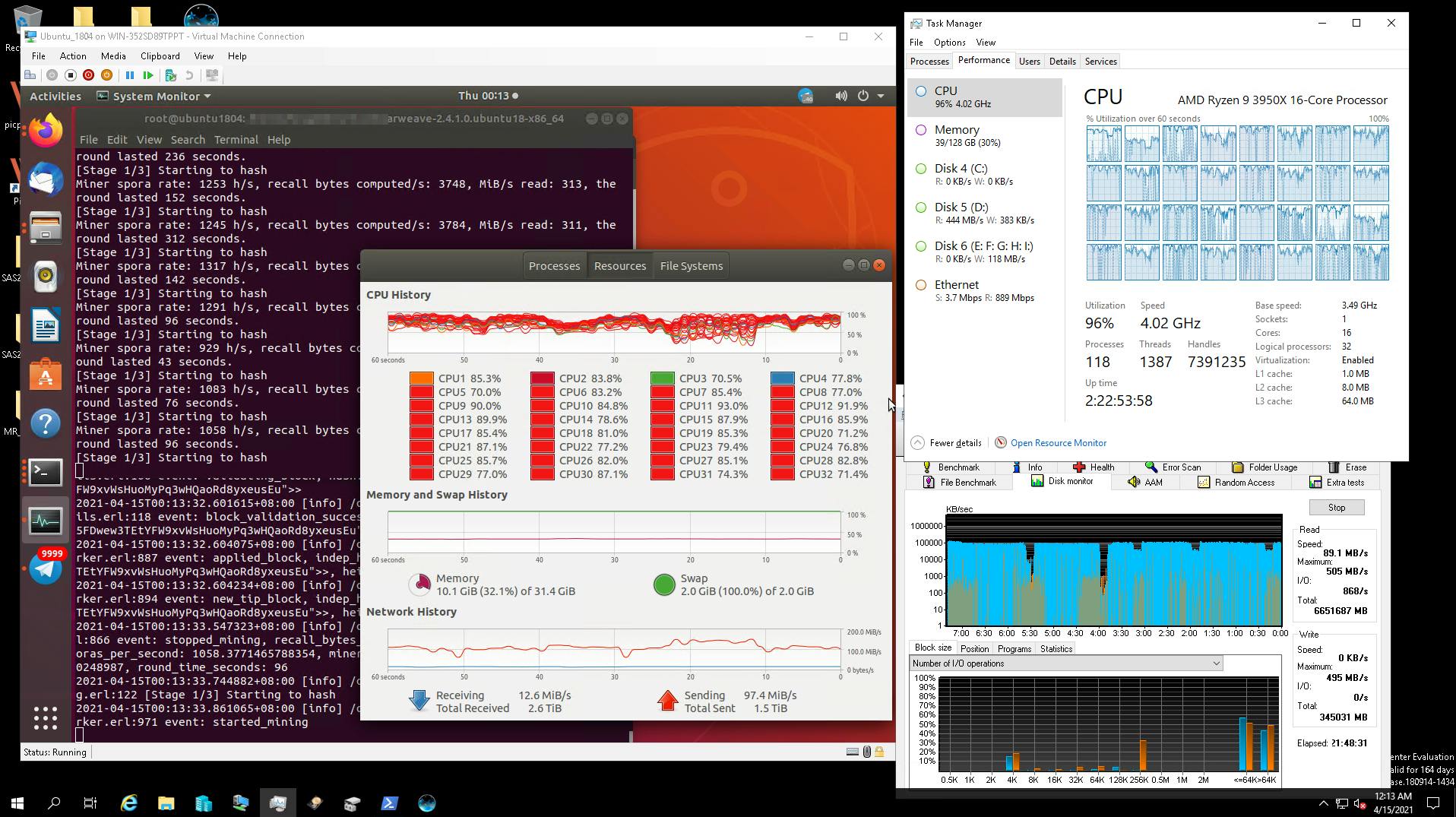Open the HD Tune Benchmark tab
1456x817 pixels.
pyautogui.click(x=951, y=467)
